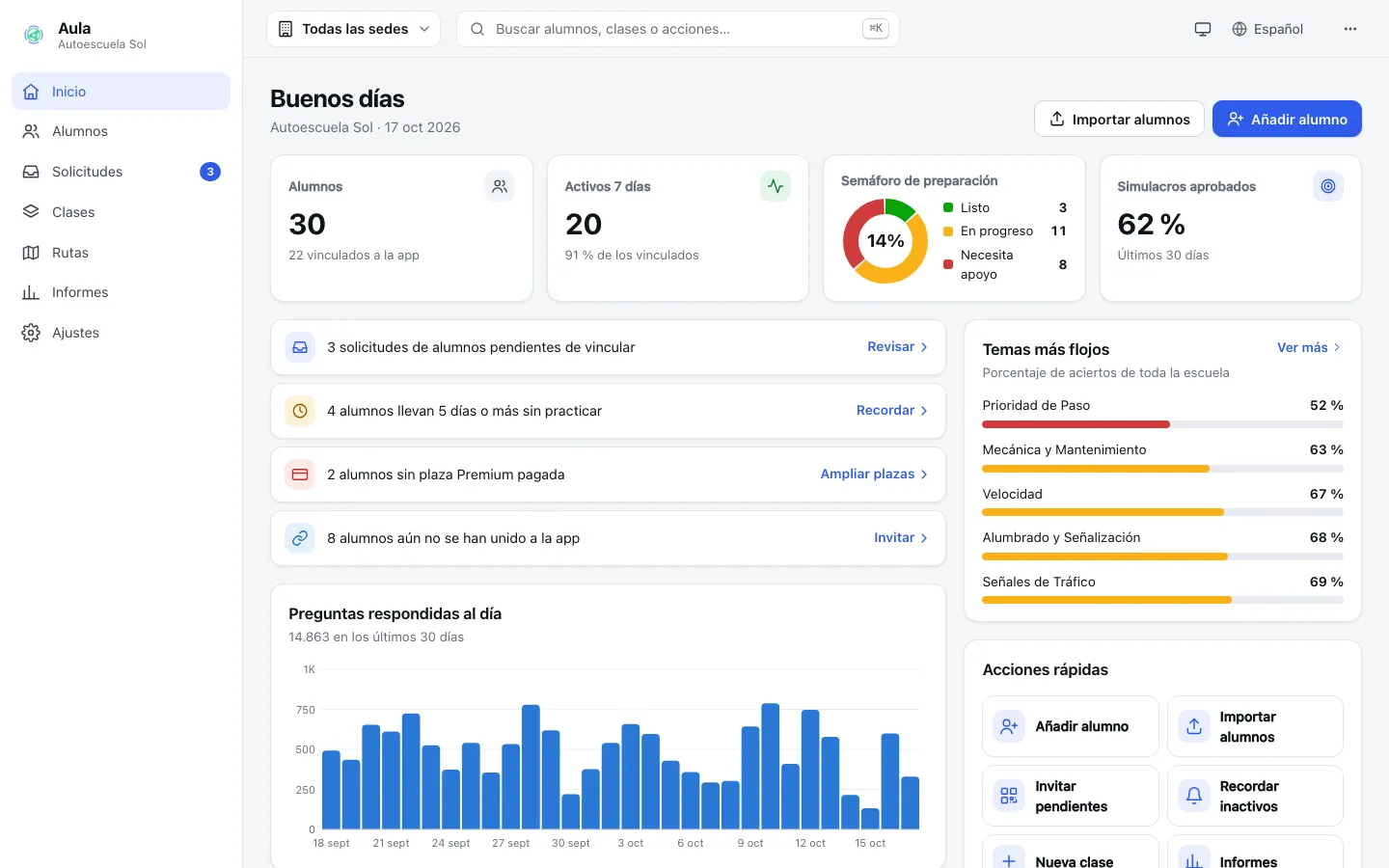The width and height of the screenshot is (1389, 868).
Task: Open Rutas in the sidebar
Action: pyautogui.click(x=121, y=253)
